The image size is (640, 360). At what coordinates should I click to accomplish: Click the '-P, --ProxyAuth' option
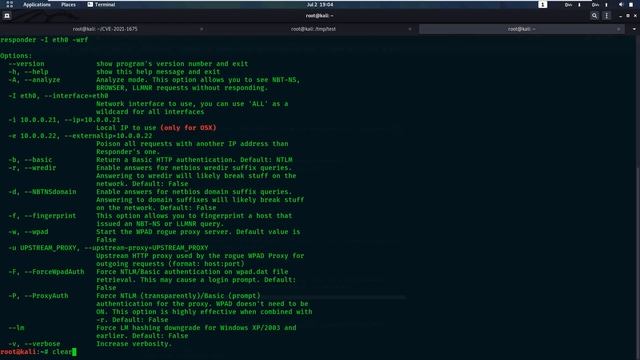point(38,296)
